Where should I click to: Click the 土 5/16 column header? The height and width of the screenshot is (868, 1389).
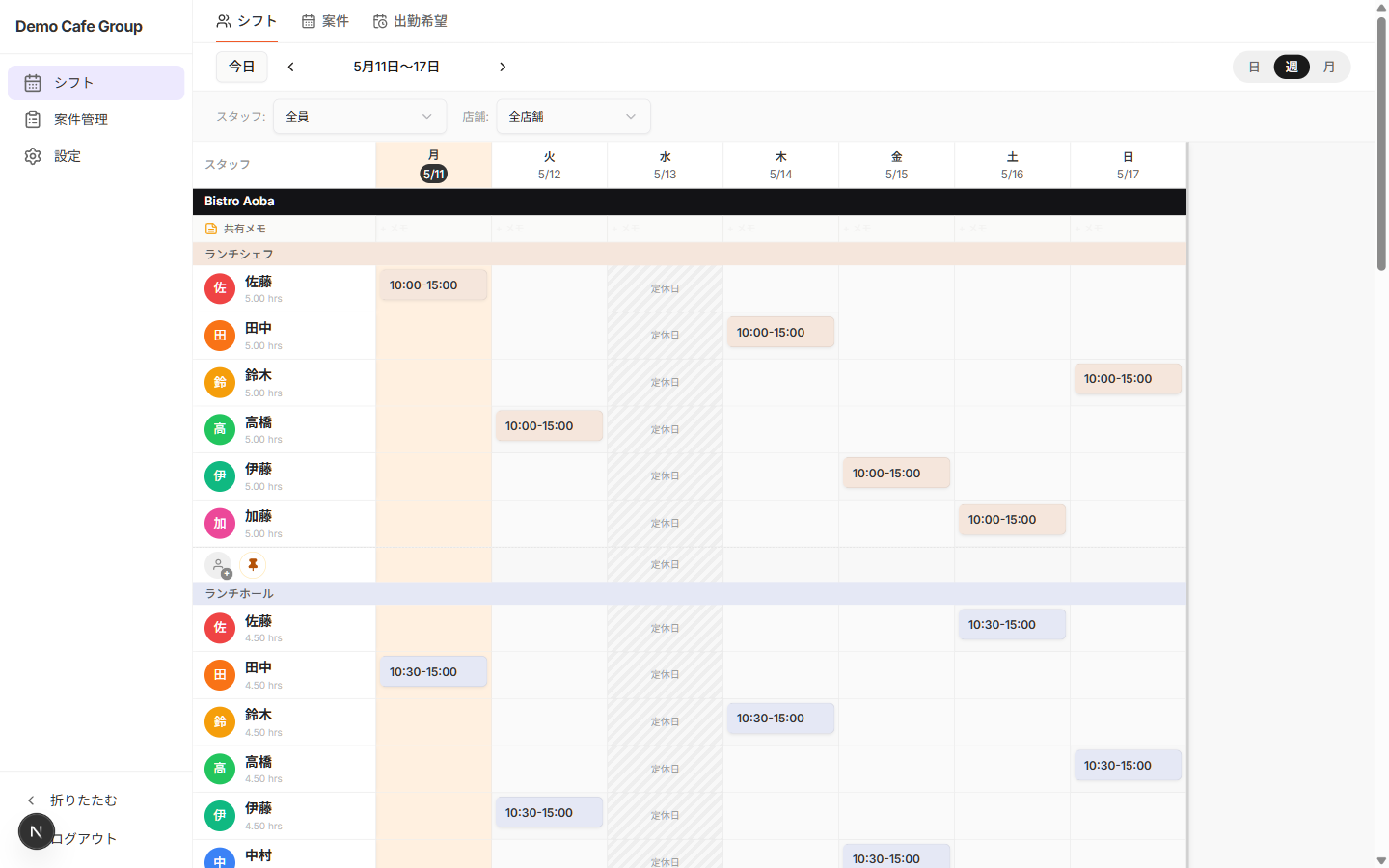point(1012,166)
